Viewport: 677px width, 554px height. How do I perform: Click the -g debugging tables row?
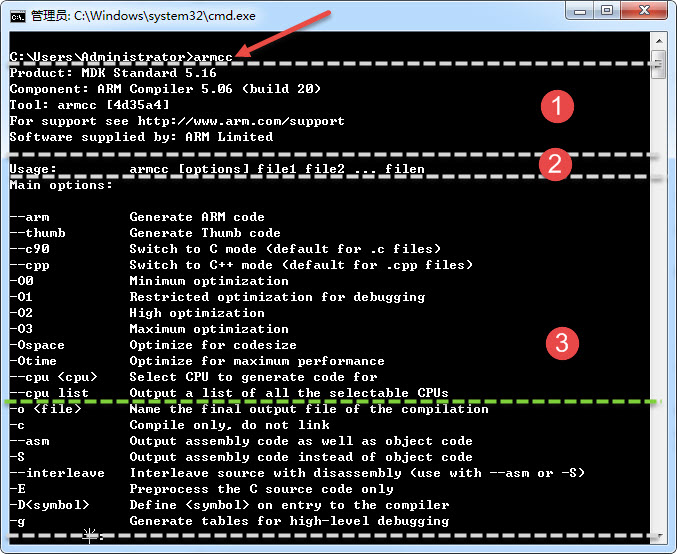[x=229, y=521]
